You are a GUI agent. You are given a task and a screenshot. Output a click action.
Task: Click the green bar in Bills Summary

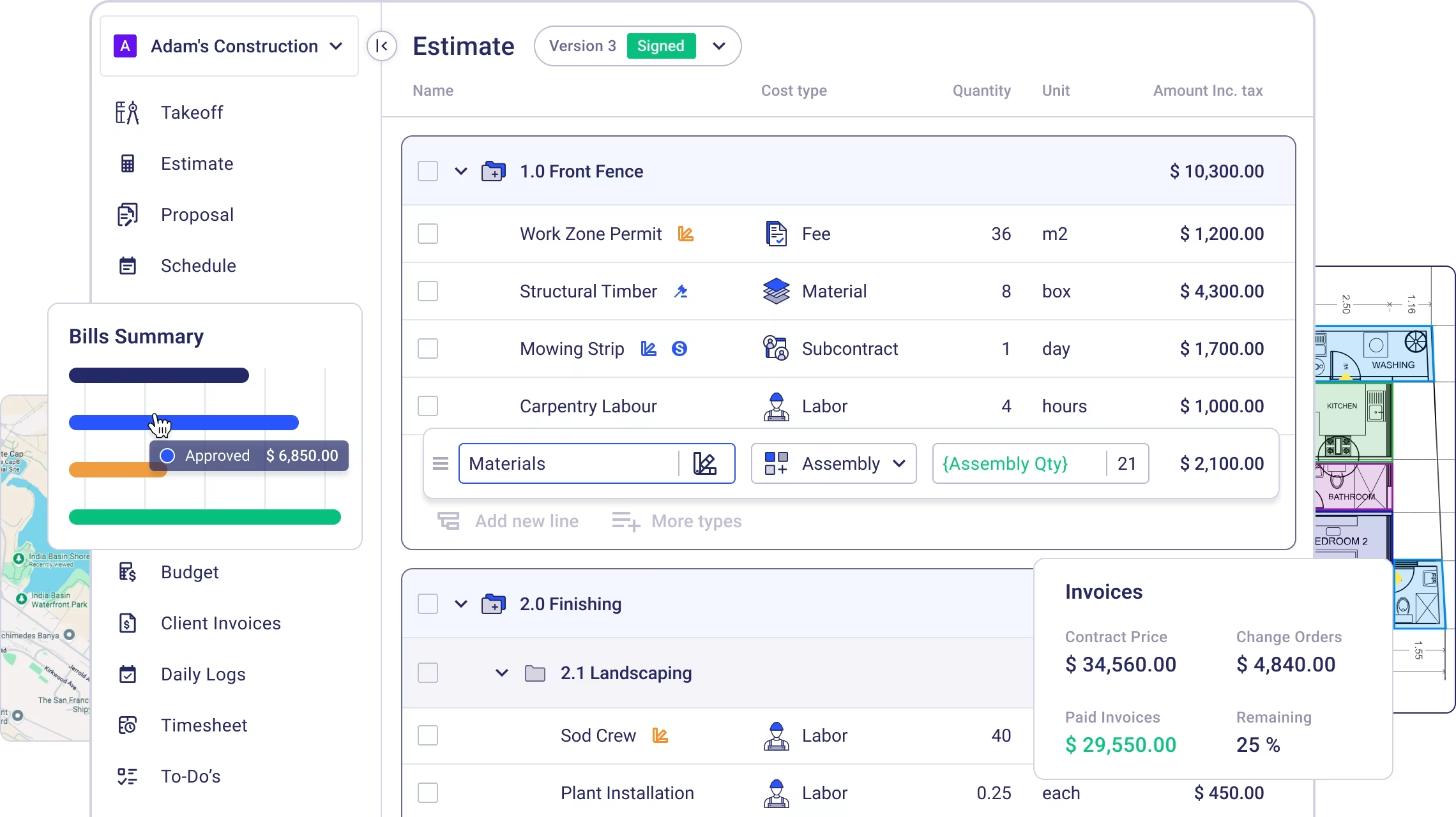[x=205, y=517]
